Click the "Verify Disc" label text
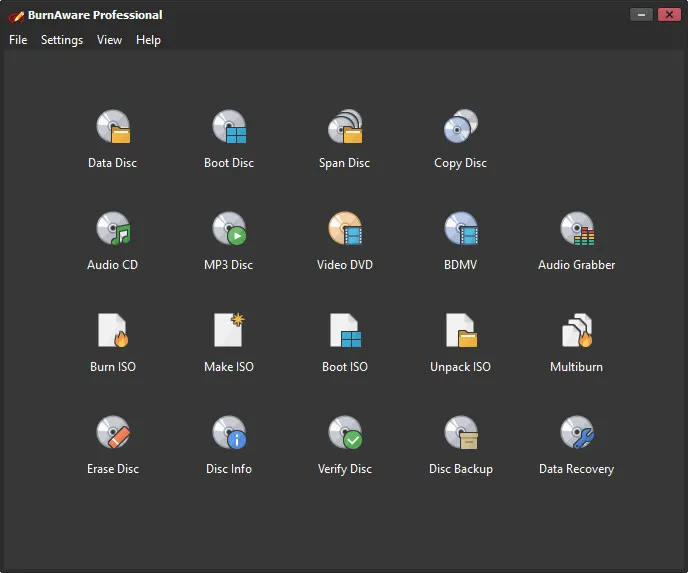Viewport: 688px width, 573px height. click(345, 469)
